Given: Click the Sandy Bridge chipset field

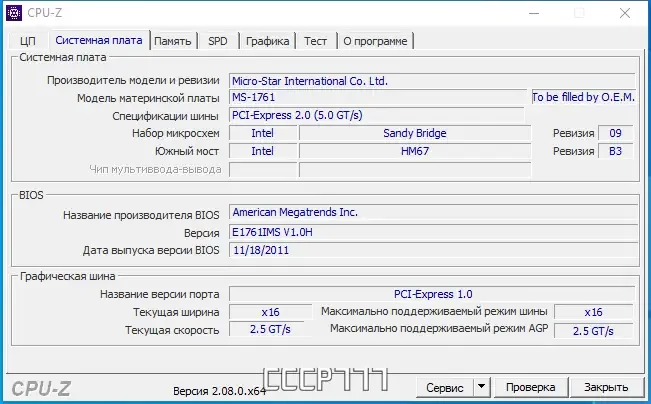Looking at the screenshot, I should tap(415, 133).
